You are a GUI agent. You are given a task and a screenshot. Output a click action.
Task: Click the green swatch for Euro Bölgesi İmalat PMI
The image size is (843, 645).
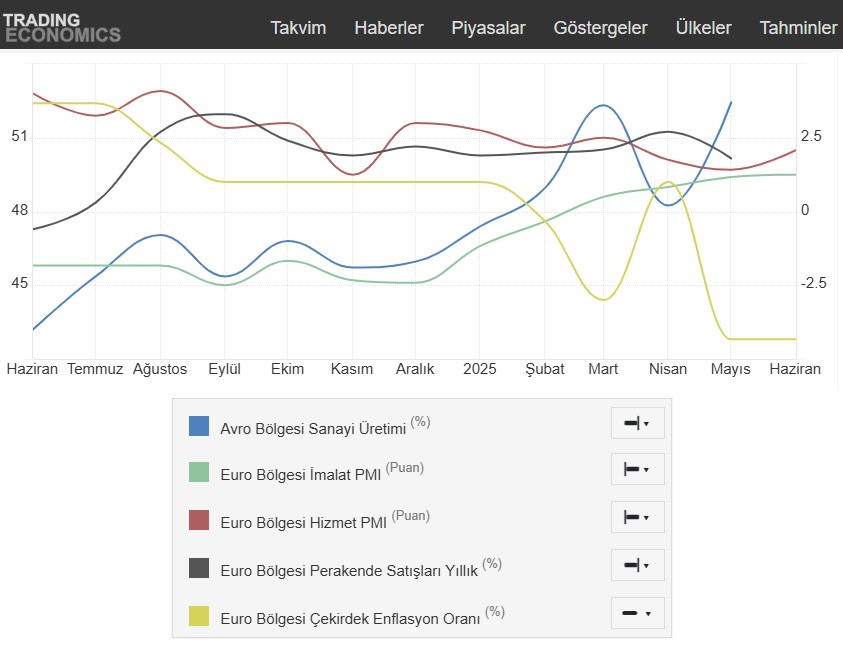point(199,472)
